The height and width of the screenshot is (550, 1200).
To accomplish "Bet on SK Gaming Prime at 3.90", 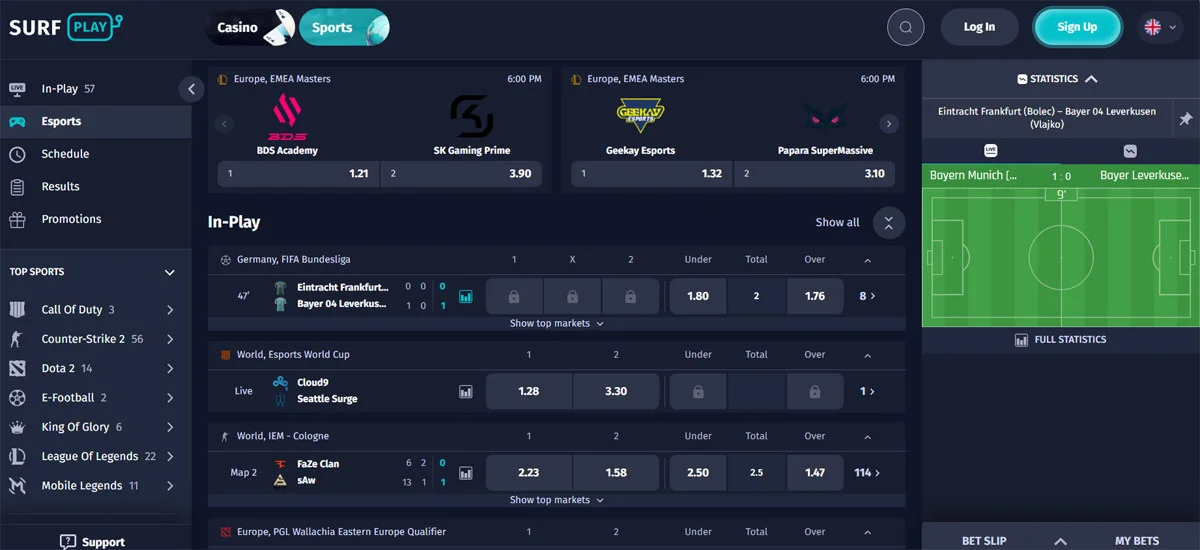I will tap(461, 173).
